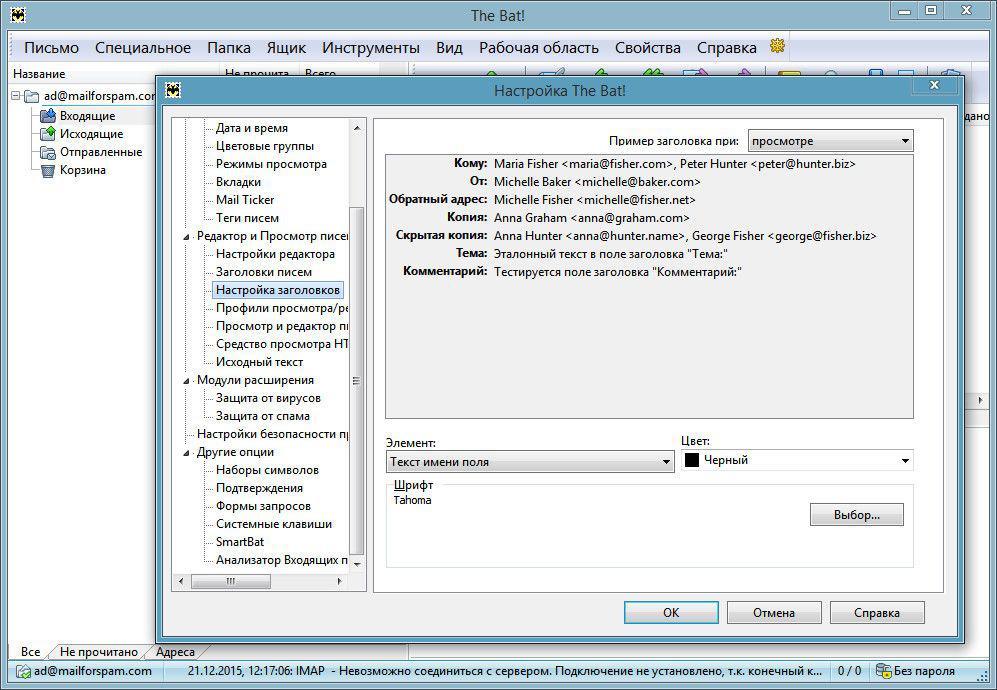The image size is (997, 690).
Task: Open the Инструменты menu
Action: [x=371, y=48]
